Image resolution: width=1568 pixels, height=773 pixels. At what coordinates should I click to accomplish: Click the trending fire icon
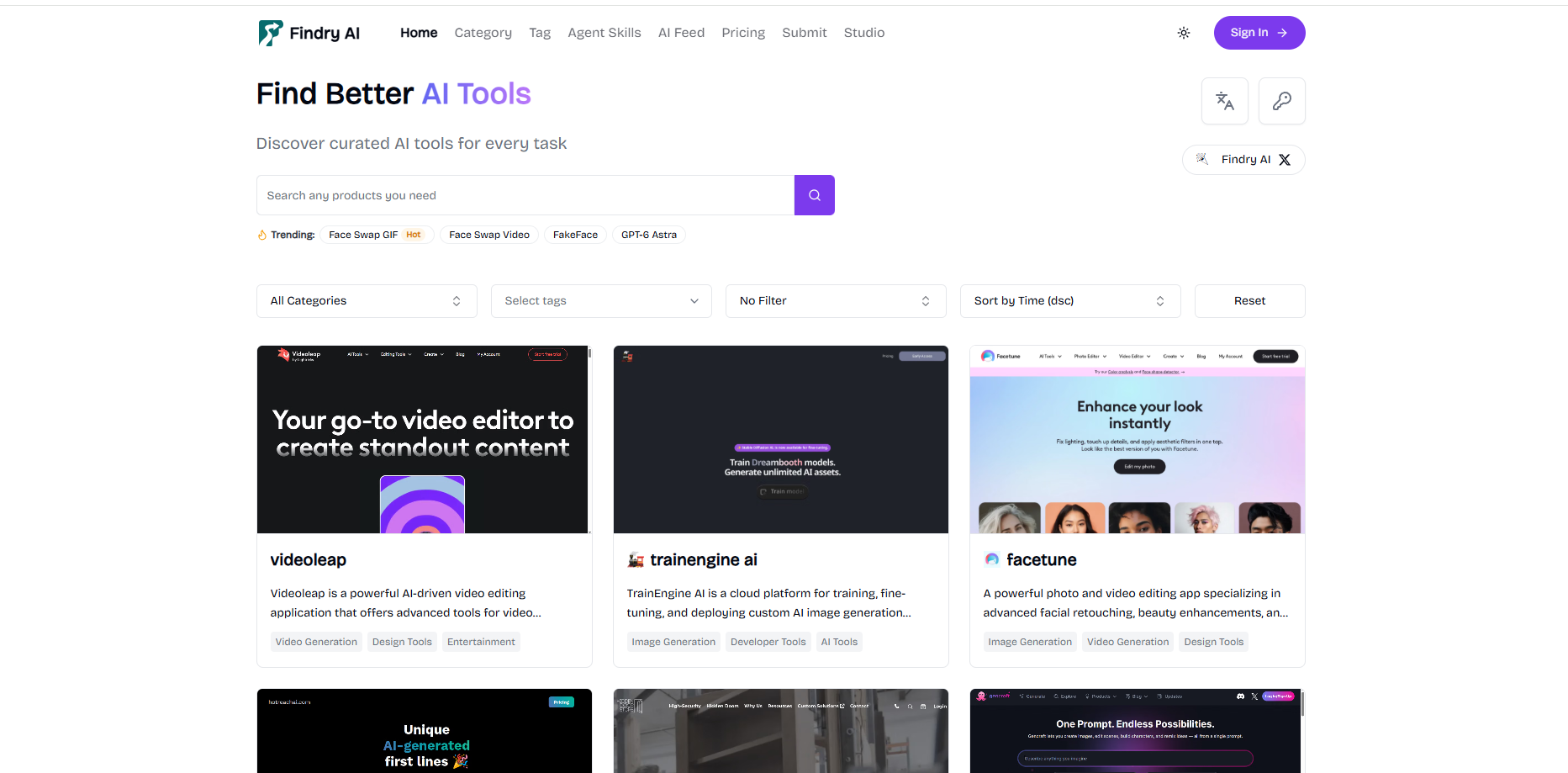[261, 235]
